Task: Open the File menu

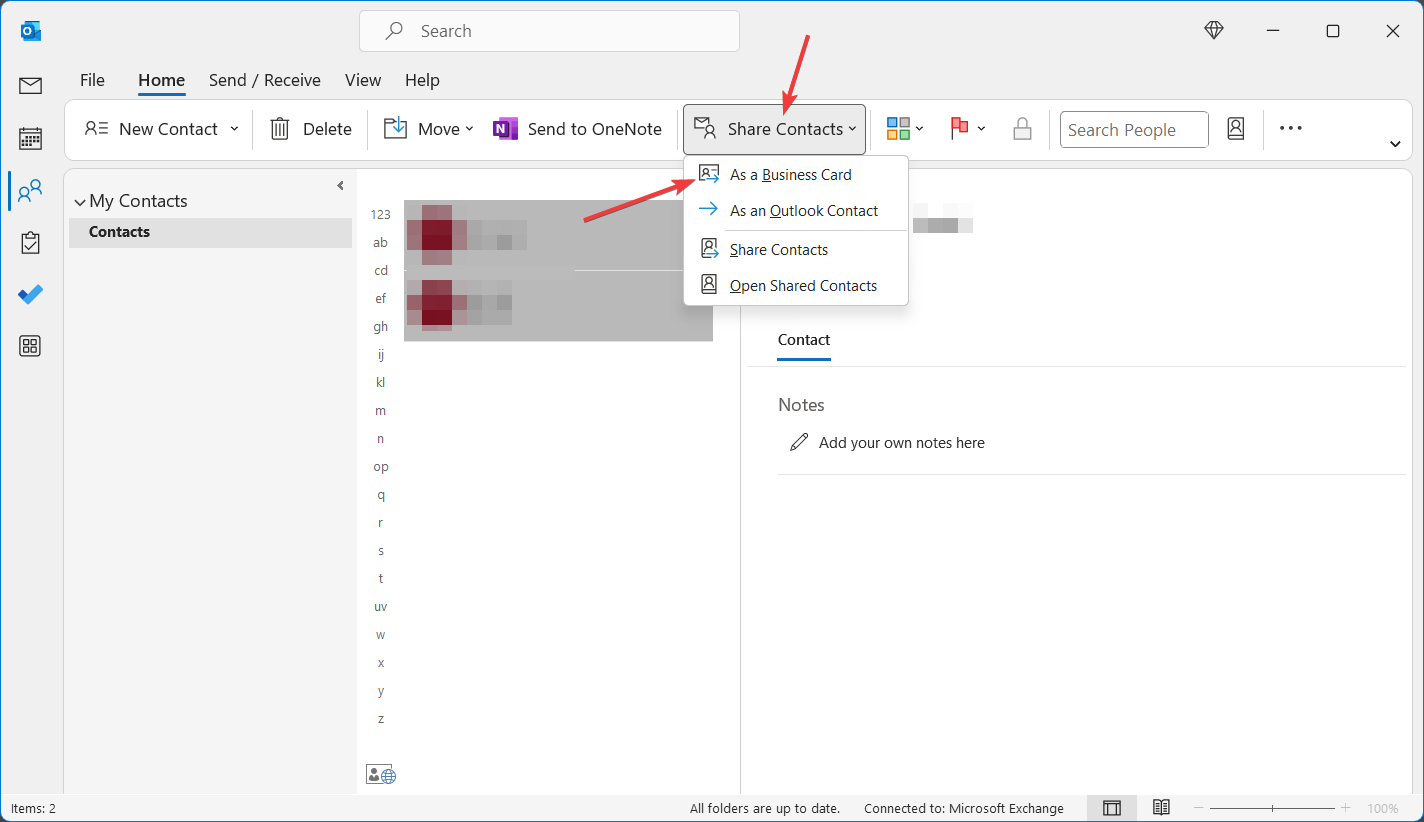Action: [92, 80]
